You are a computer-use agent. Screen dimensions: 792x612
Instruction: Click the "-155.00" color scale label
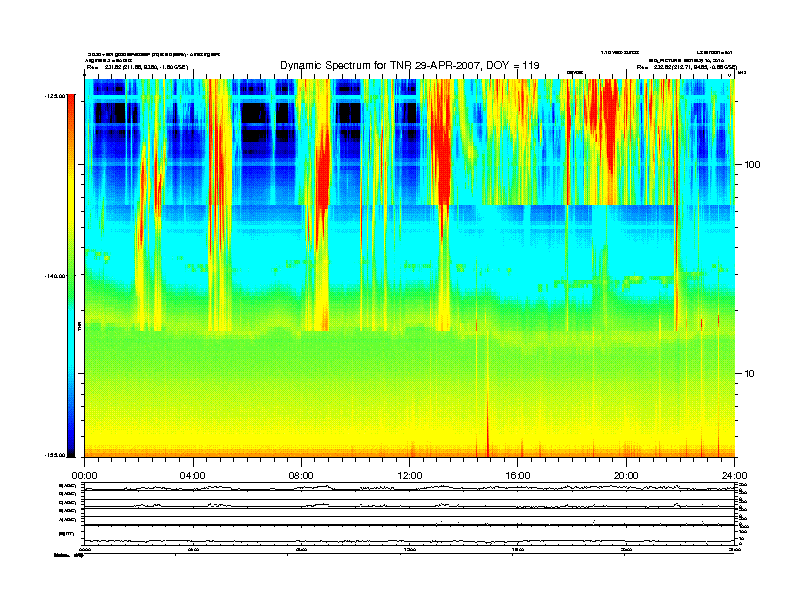55,455
